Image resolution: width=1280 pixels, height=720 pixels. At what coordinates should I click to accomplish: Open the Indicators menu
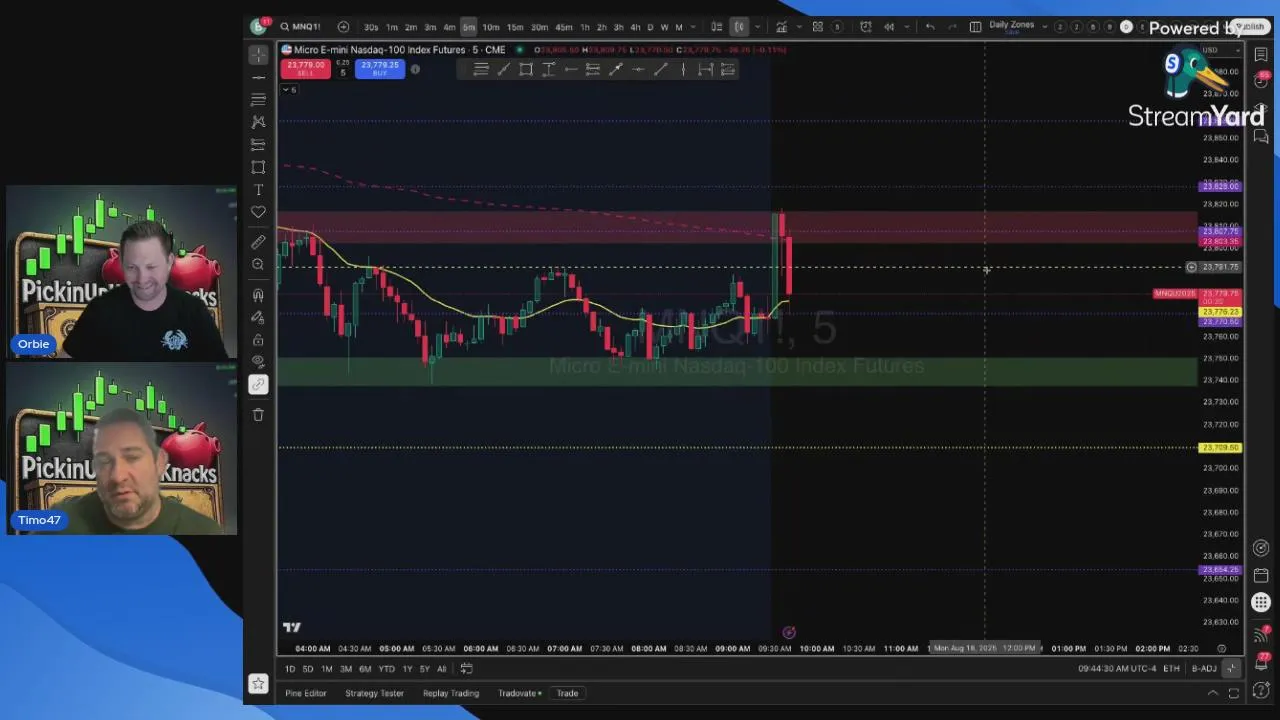tap(782, 27)
